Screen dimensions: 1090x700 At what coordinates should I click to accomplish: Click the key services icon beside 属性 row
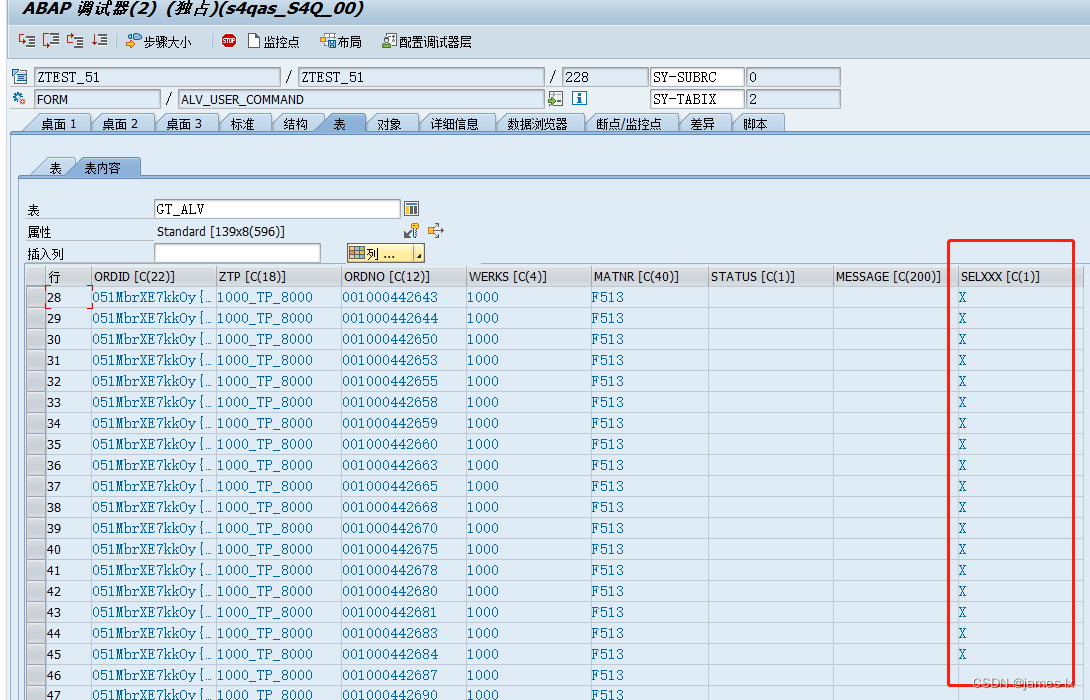[x=412, y=230]
